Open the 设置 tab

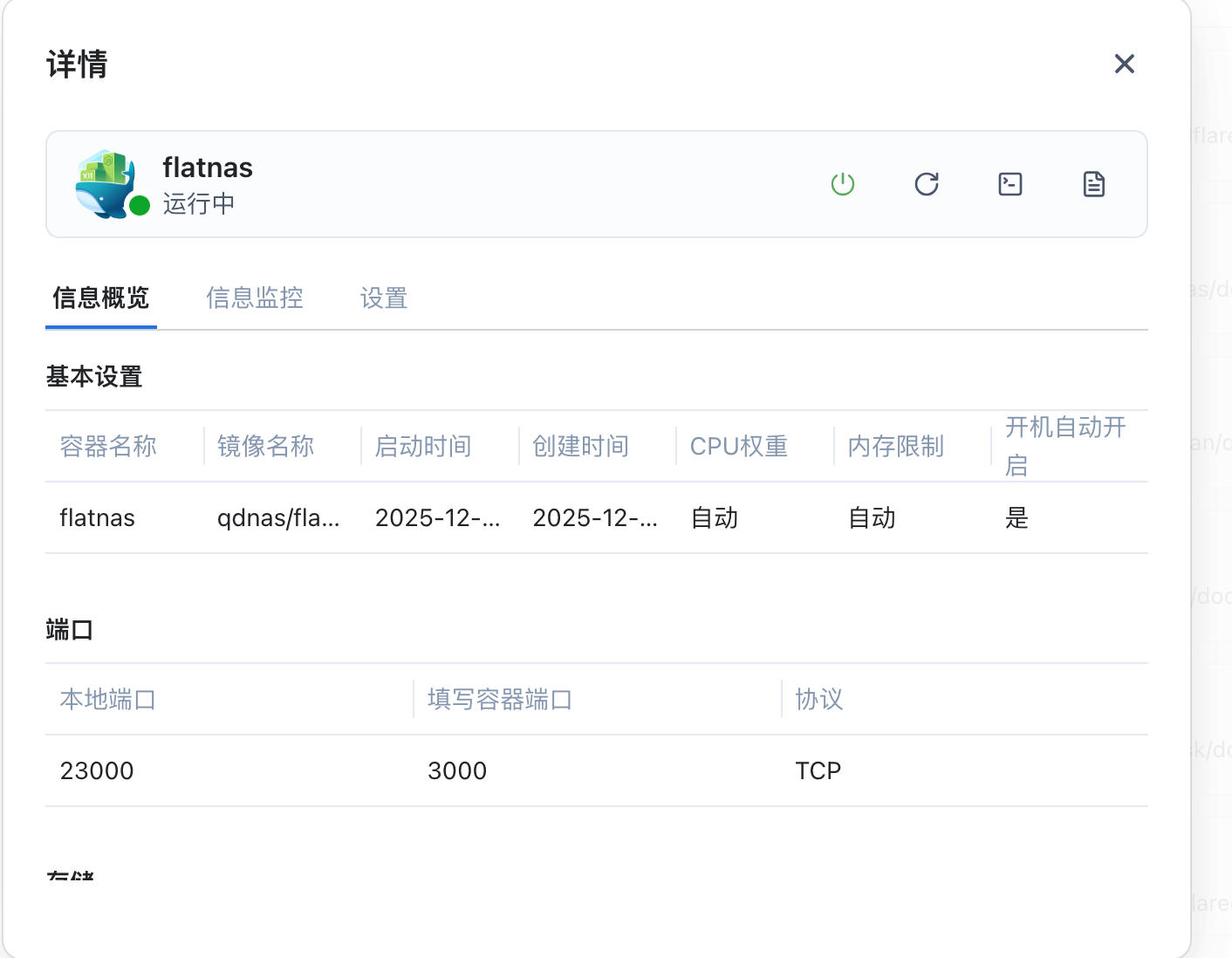coord(384,298)
